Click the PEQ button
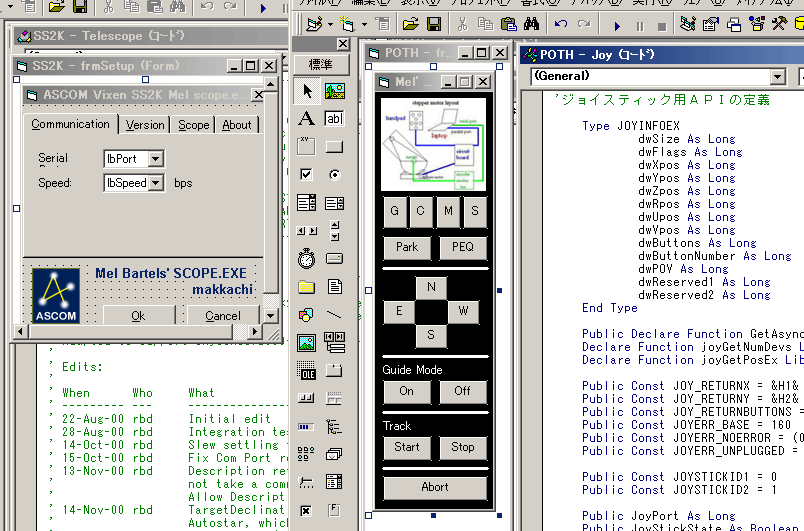This screenshot has height=531, width=804. [x=463, y=248]
